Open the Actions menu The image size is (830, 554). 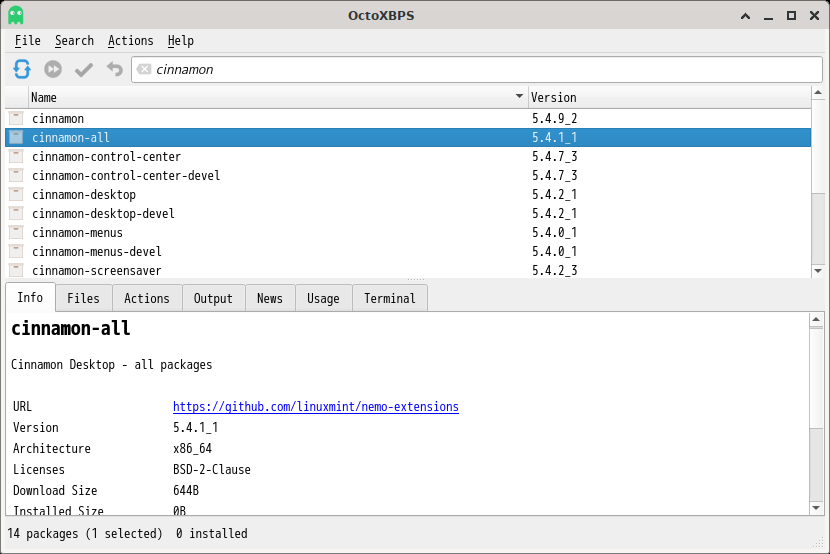(130, 41)
